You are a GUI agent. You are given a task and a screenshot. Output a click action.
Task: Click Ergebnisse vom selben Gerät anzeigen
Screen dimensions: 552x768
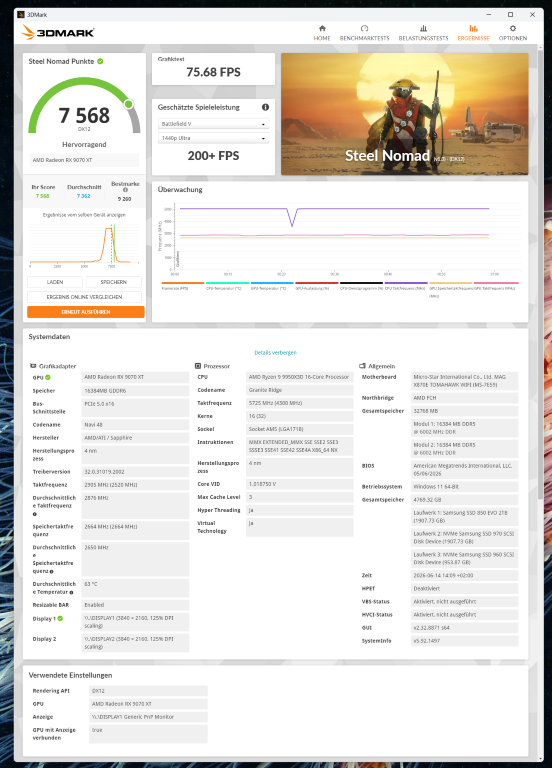pyautogui.click(x=84, y=215)
